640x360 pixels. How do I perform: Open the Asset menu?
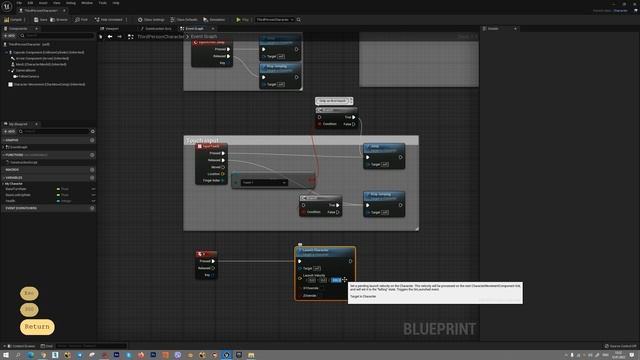point(43,3)
